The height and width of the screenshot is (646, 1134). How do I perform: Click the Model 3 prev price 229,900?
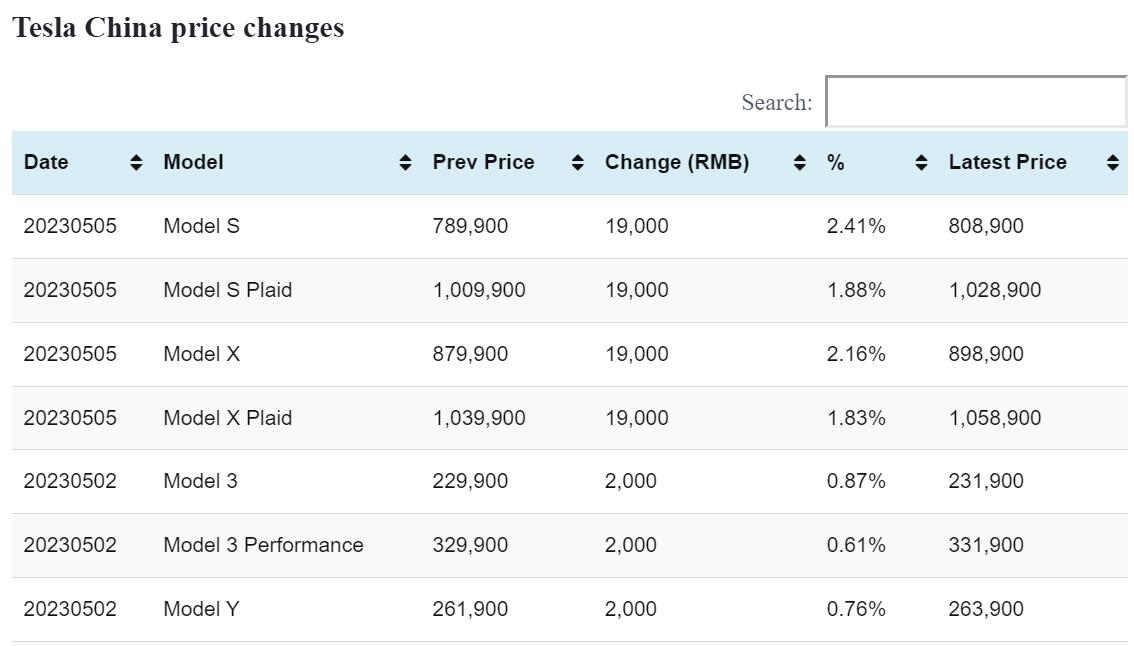pos(470,481)
